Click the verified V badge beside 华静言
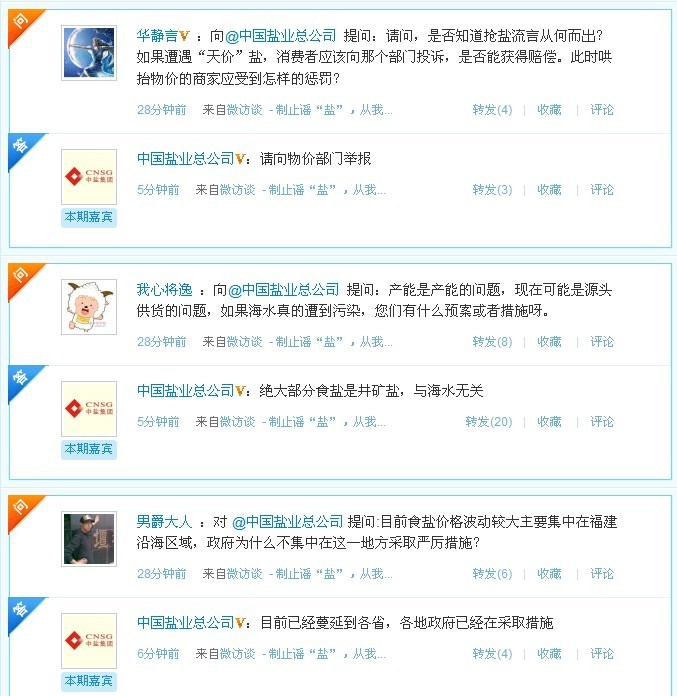 tap(184, 36)
